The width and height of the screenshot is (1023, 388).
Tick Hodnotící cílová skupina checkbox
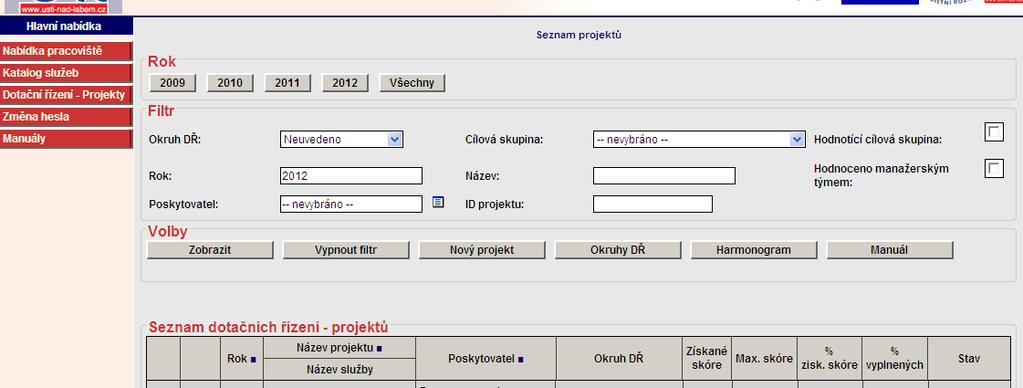(x=994, y=132)
